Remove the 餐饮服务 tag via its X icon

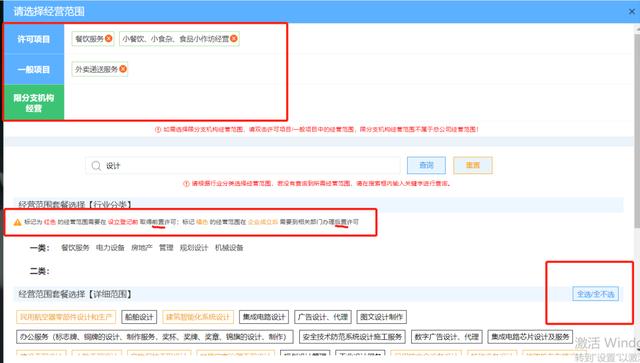click(109, 38)
